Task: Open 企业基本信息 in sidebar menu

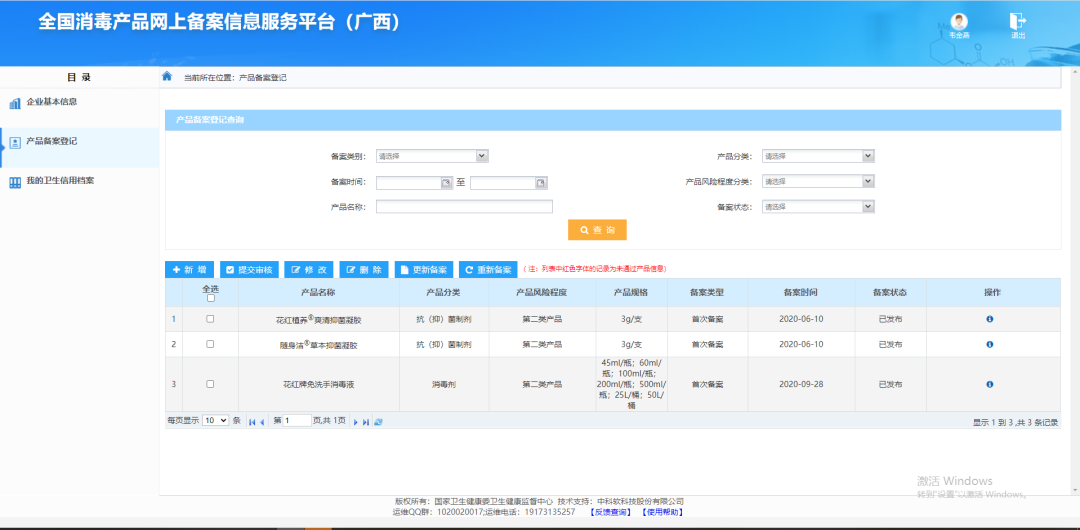Action: (x=51, y=102)
